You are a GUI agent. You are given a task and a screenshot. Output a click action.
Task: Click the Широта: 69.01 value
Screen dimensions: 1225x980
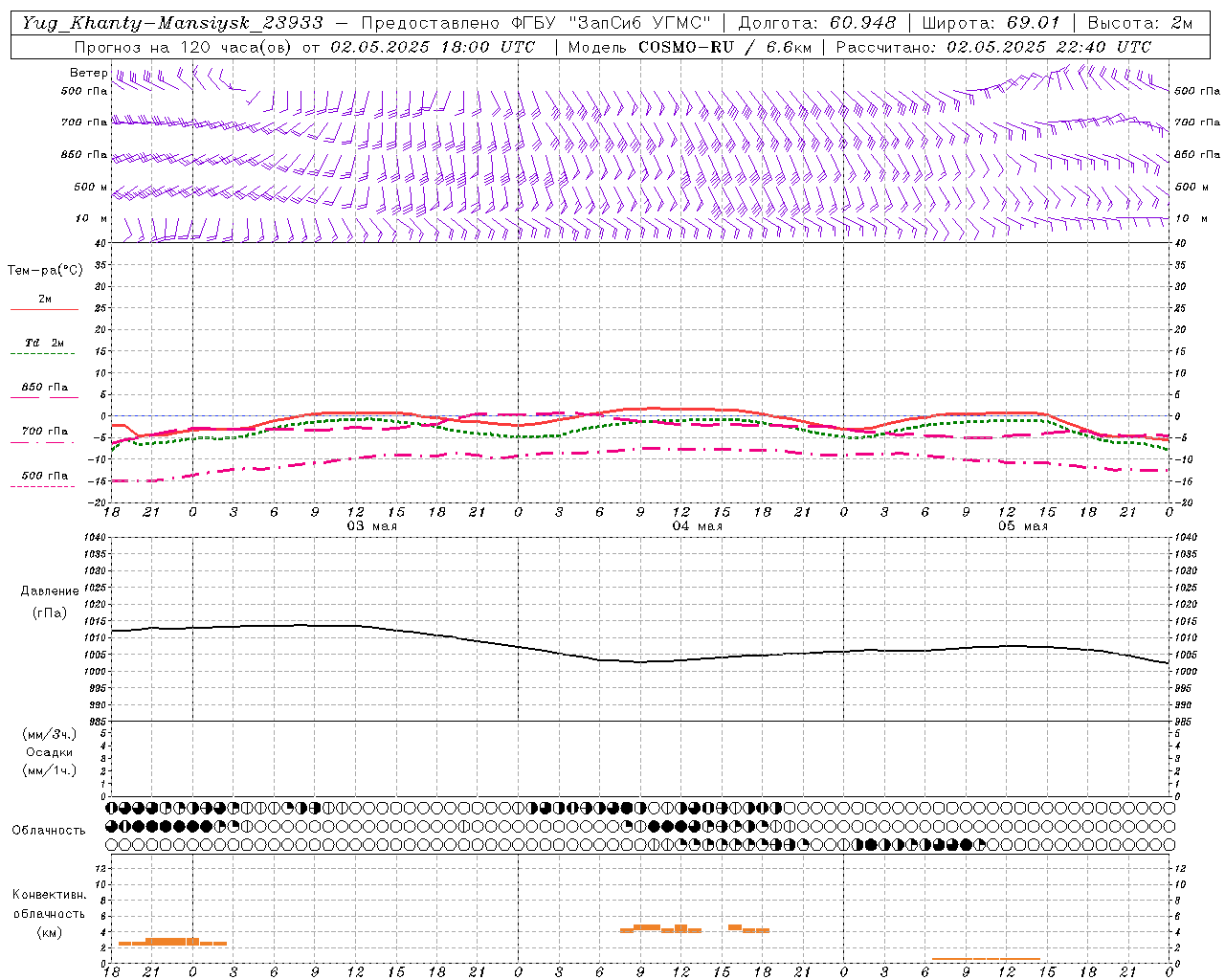(991, 23)
